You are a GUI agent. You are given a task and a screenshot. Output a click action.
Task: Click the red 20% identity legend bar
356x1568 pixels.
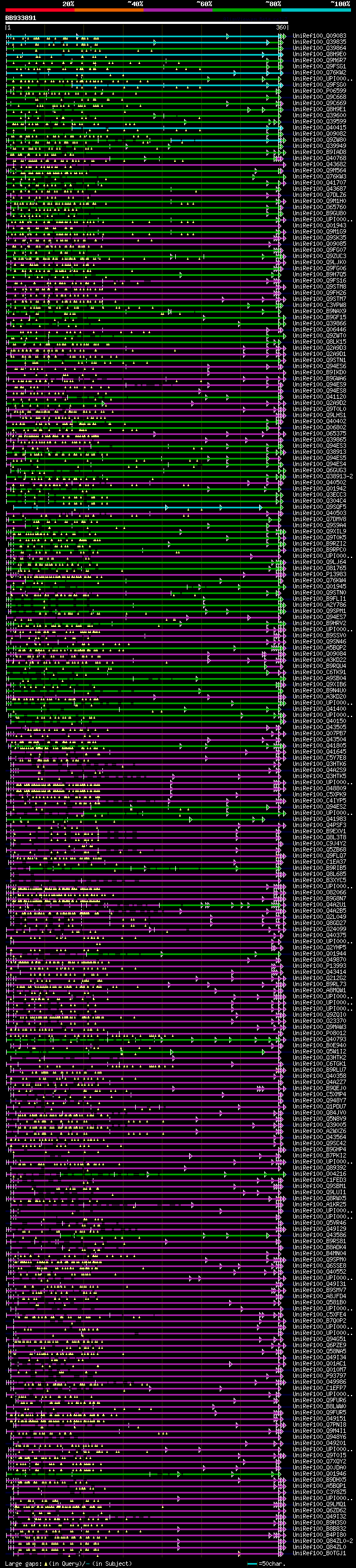pyautogui.click(x=40, y=10)
